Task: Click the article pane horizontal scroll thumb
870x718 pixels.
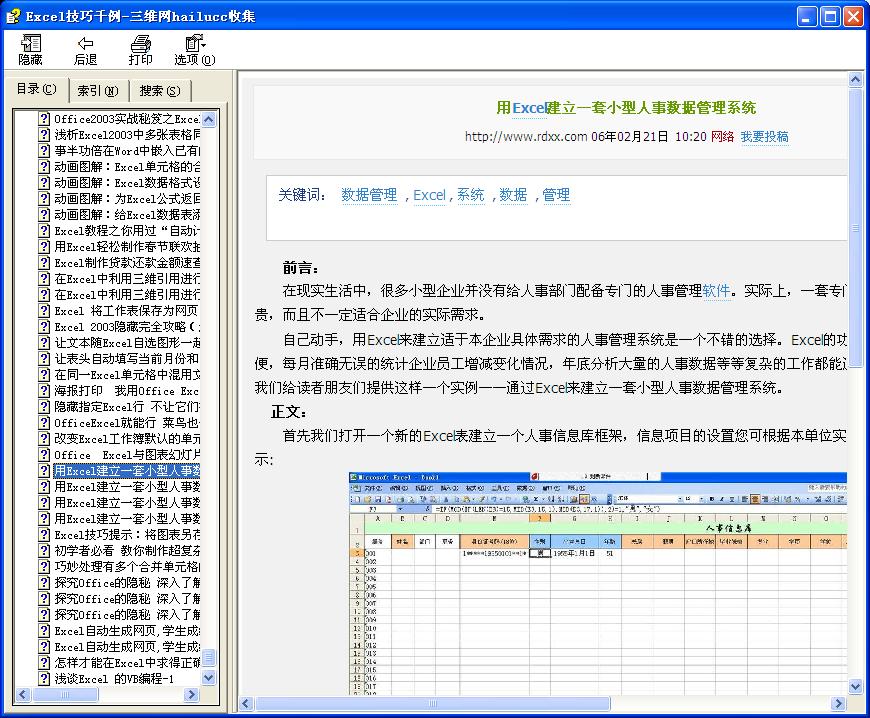Action: tap(433, 704)
